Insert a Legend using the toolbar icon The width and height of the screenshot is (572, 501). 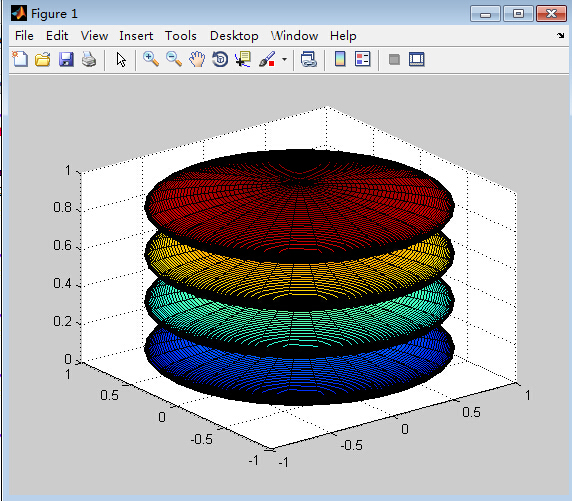(x=363, y=59)
